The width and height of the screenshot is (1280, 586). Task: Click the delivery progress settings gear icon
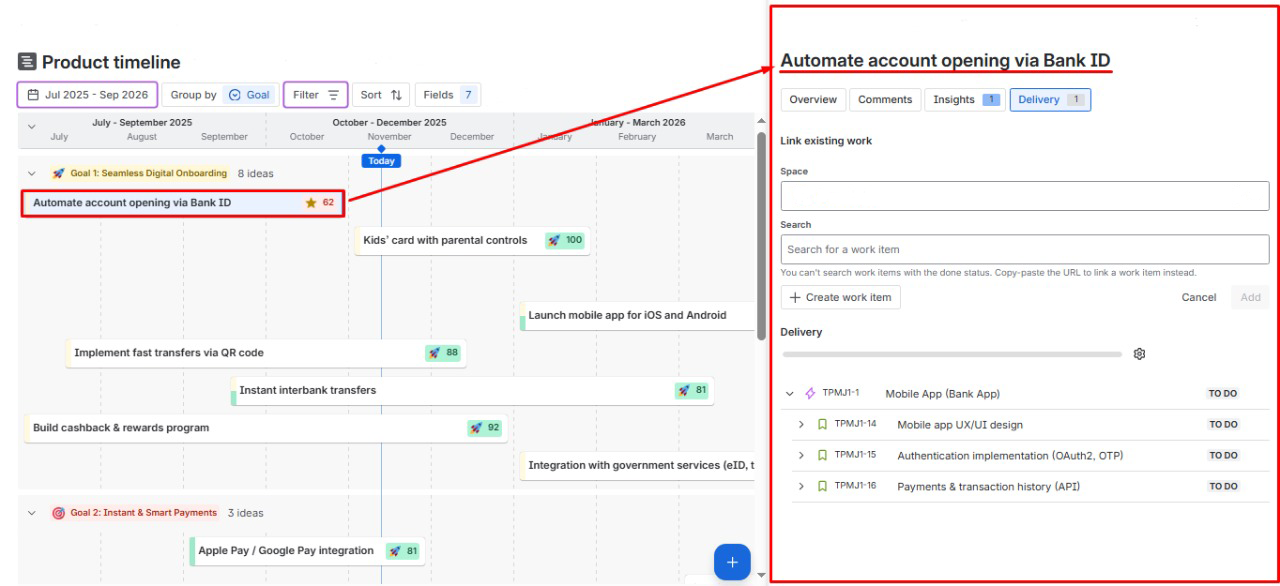1139,354
